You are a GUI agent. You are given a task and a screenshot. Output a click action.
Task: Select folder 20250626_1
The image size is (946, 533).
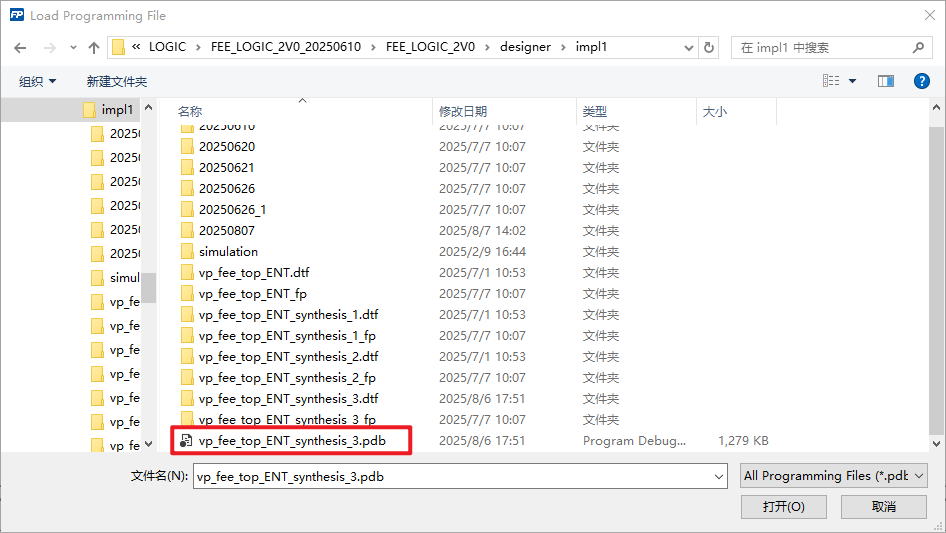point(232,209)
